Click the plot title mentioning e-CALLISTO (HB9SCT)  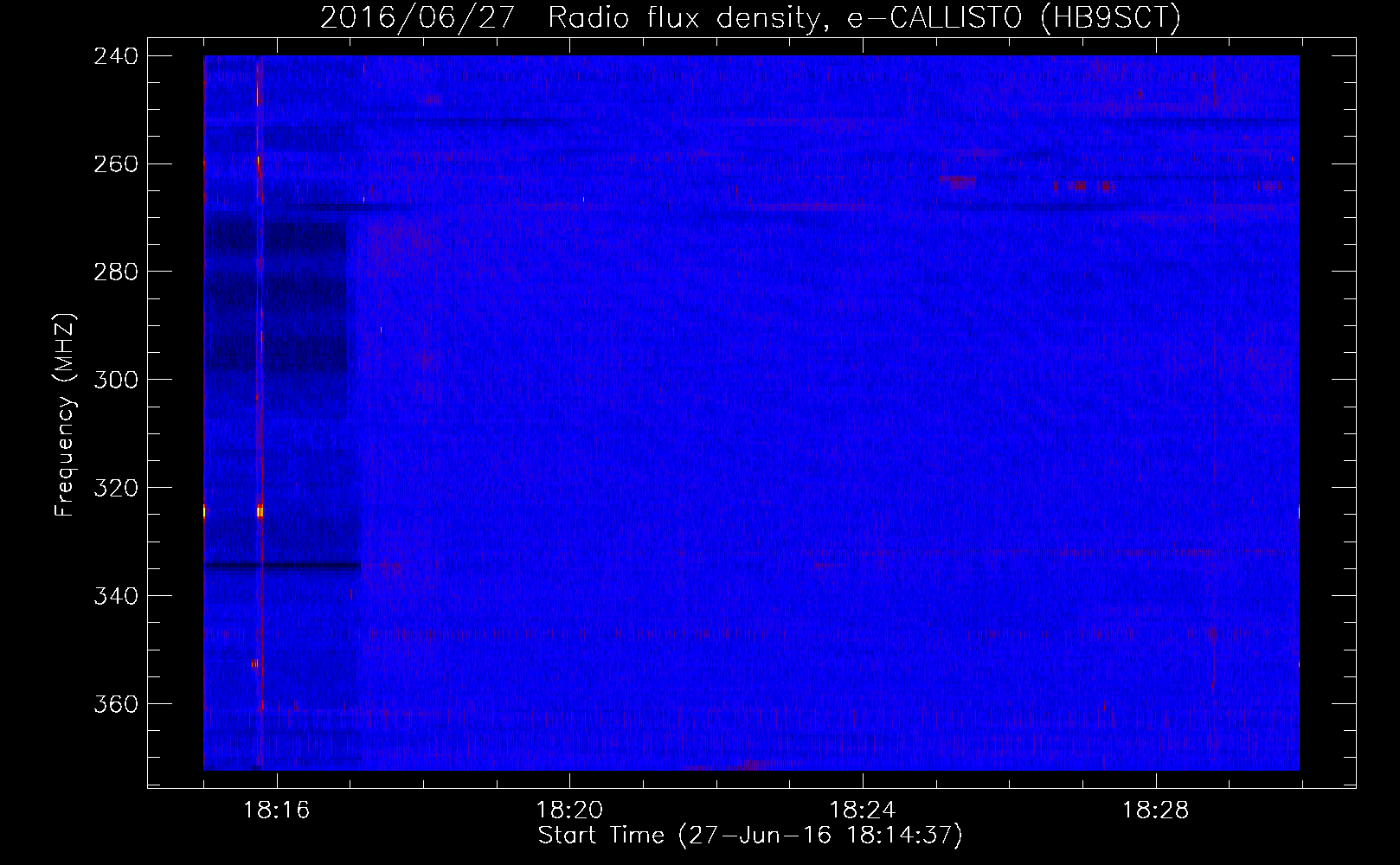tap(750, 17)
